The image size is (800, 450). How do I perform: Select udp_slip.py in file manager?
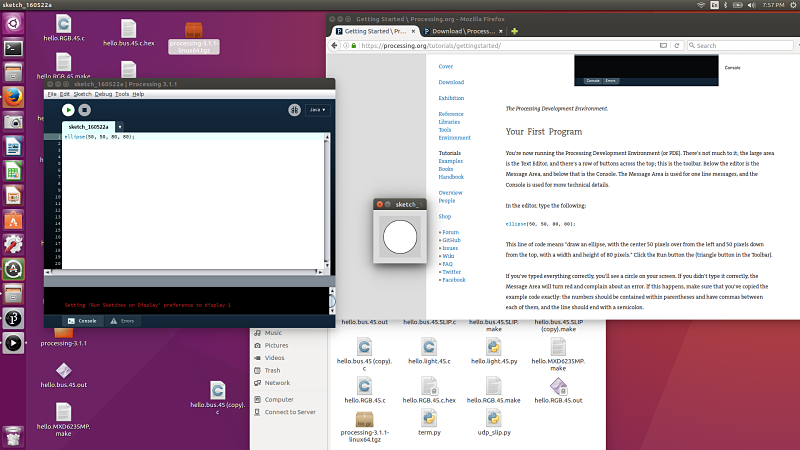493,422
